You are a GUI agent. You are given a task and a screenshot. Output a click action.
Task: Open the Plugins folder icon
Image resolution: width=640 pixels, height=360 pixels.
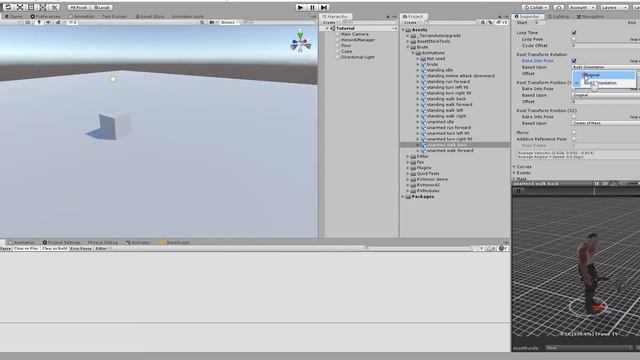pos(413,168)
